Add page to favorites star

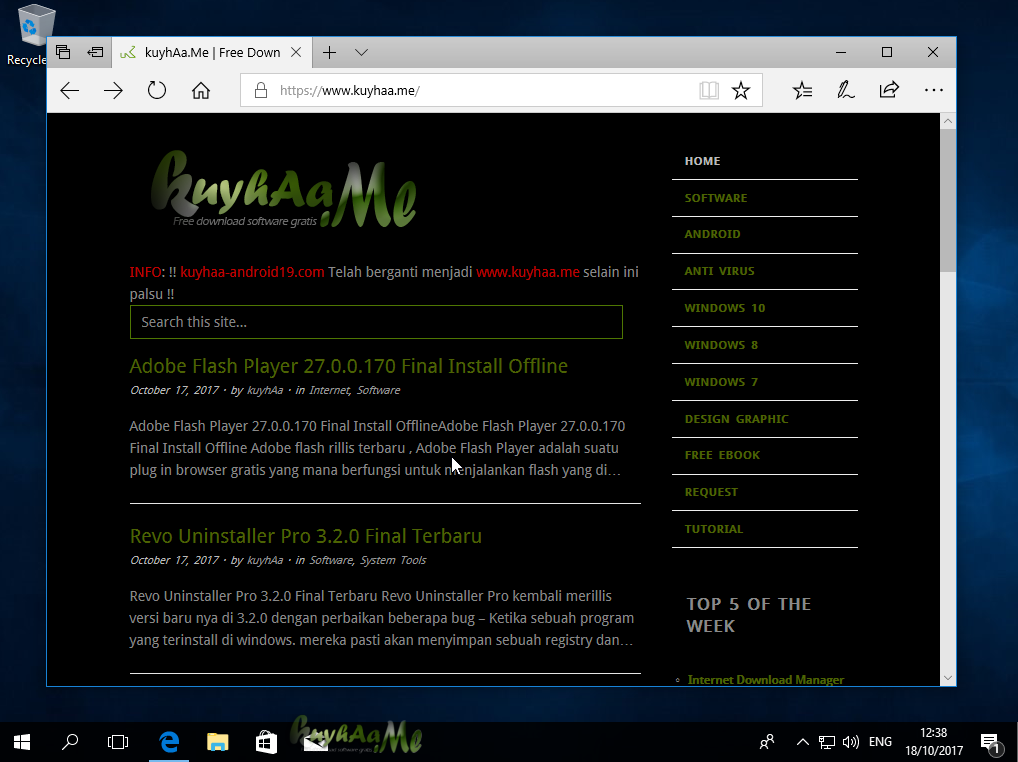pos(741,90)
